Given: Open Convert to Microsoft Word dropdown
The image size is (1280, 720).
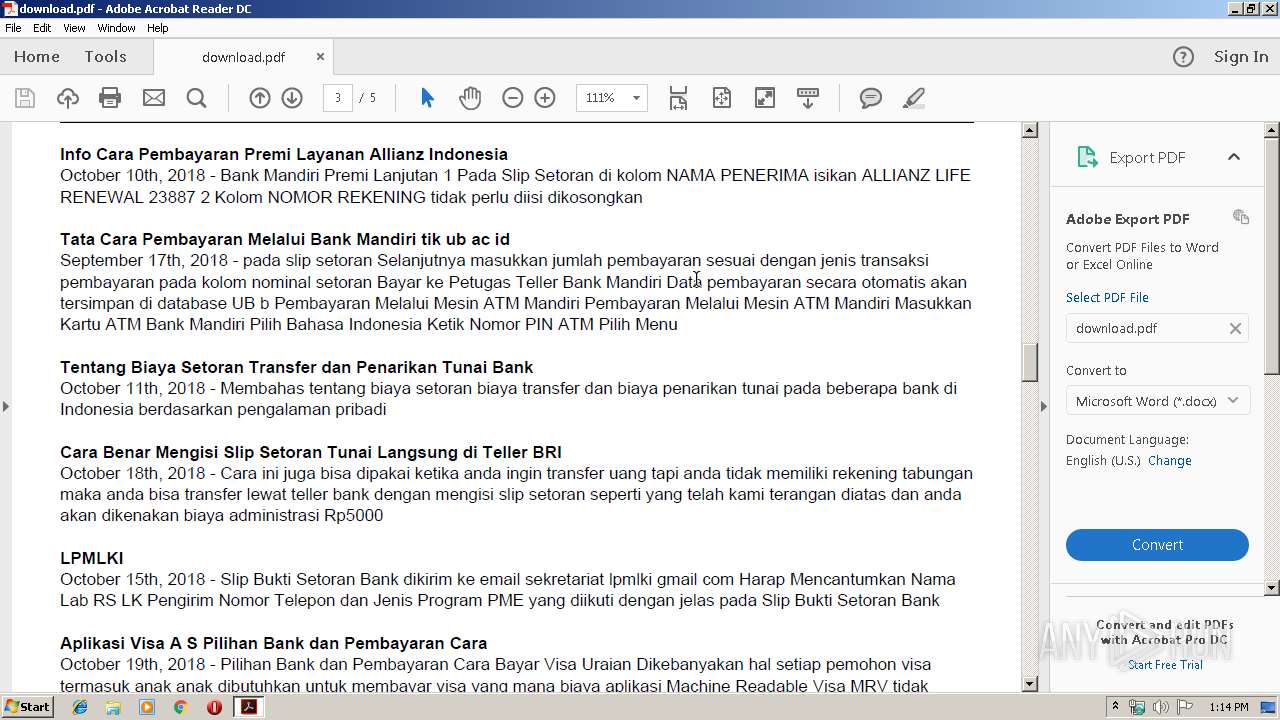Looking at the screenshot, I should (x=1157, y=401).
